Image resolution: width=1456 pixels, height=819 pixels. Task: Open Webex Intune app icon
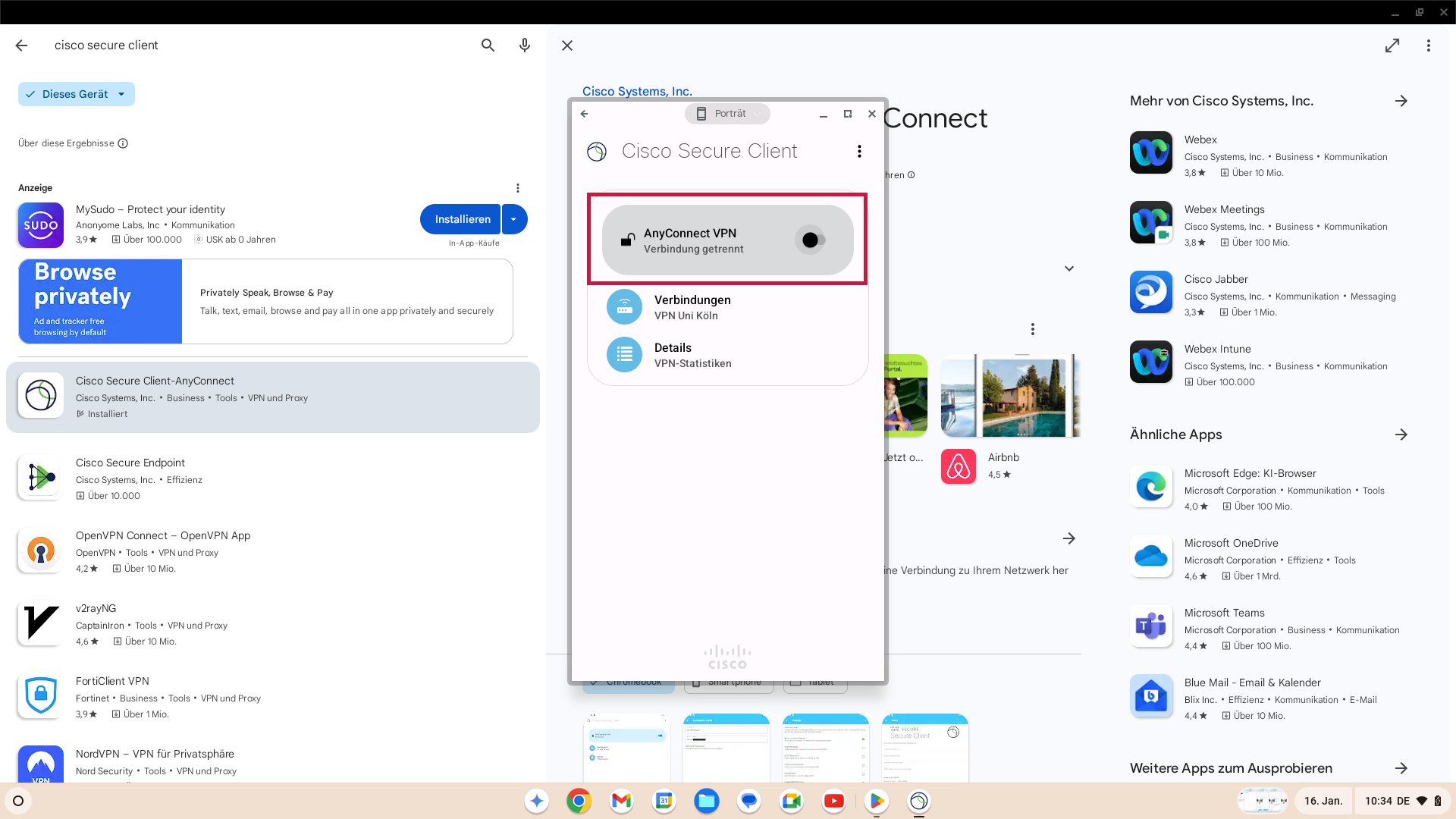pyautogui.click(x=1151, y=362)
